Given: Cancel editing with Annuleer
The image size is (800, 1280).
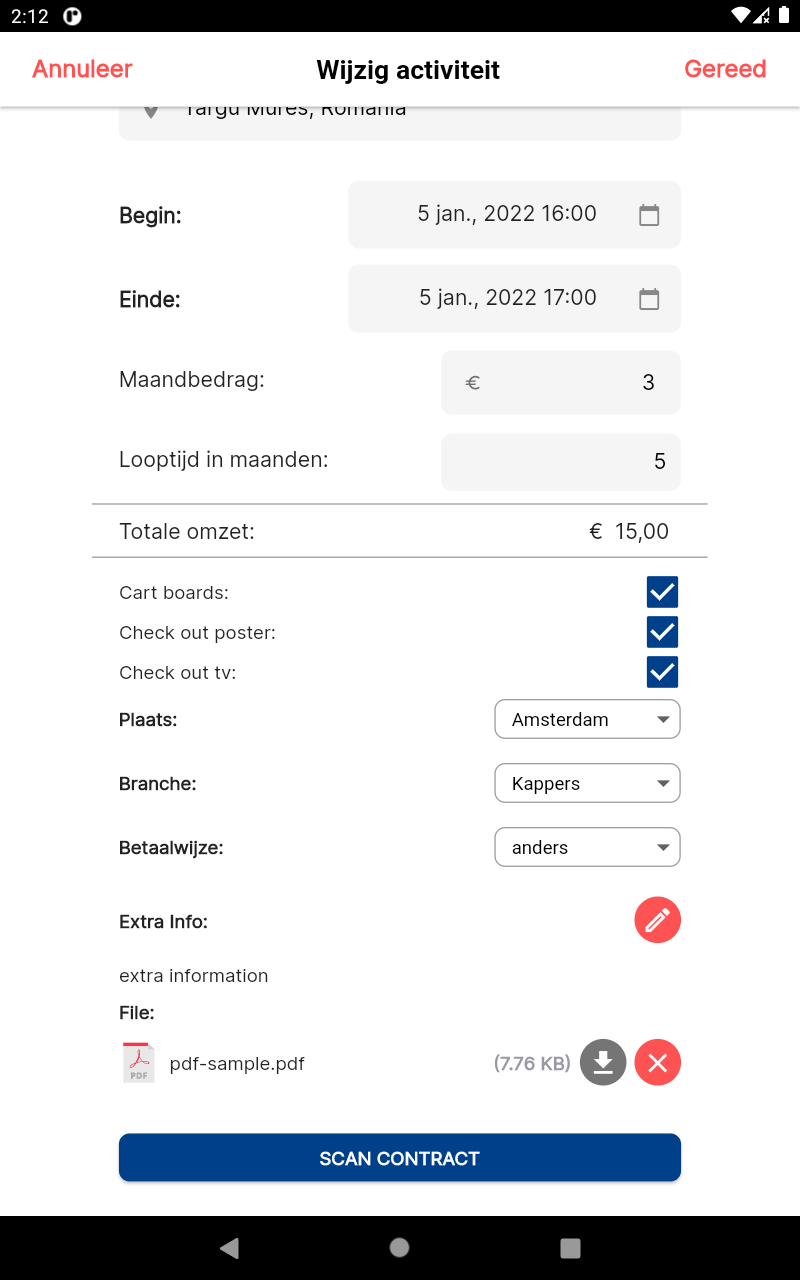Looking at the screenshot, I should 83,69.
